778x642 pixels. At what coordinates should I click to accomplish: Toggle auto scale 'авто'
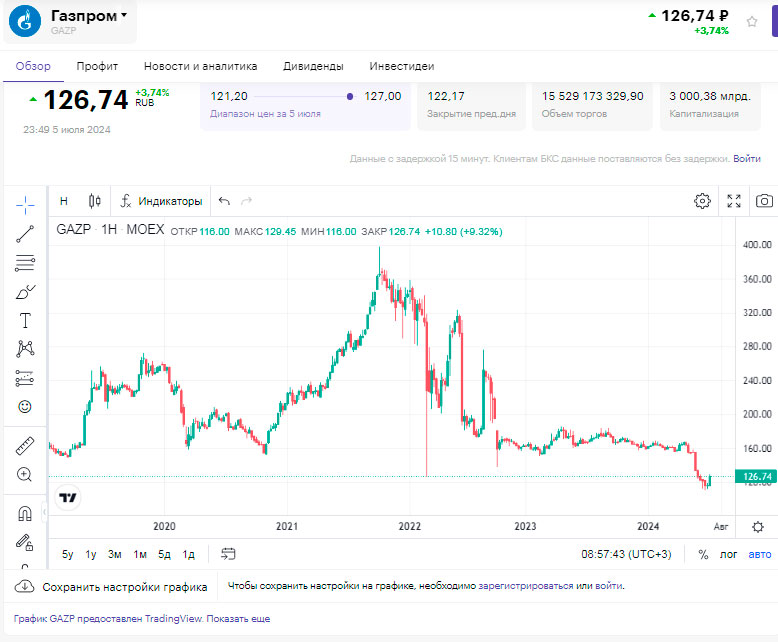coord(760,554)
